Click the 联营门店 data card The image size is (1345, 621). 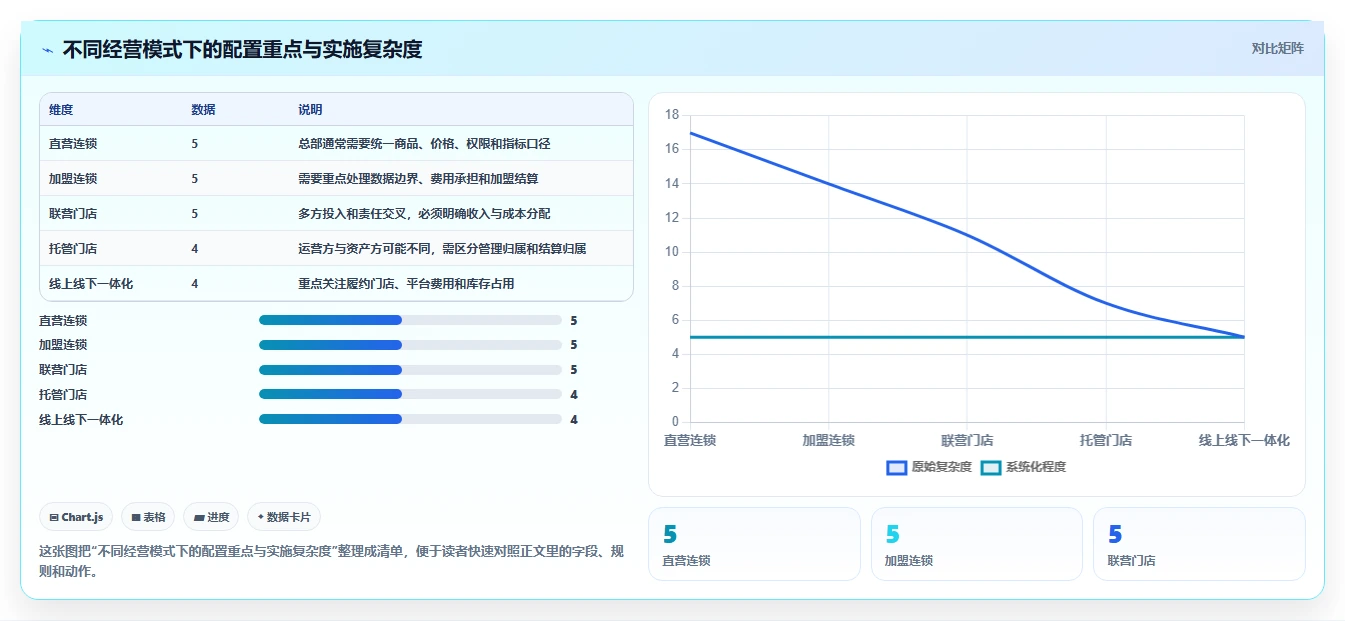click(1199, 544)
